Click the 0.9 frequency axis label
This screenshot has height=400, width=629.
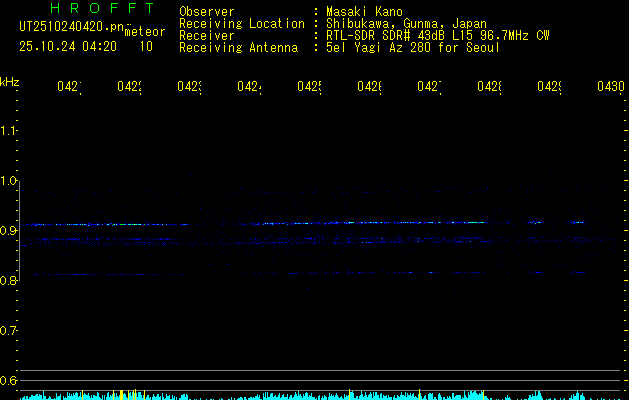click(x=8, y=231)
